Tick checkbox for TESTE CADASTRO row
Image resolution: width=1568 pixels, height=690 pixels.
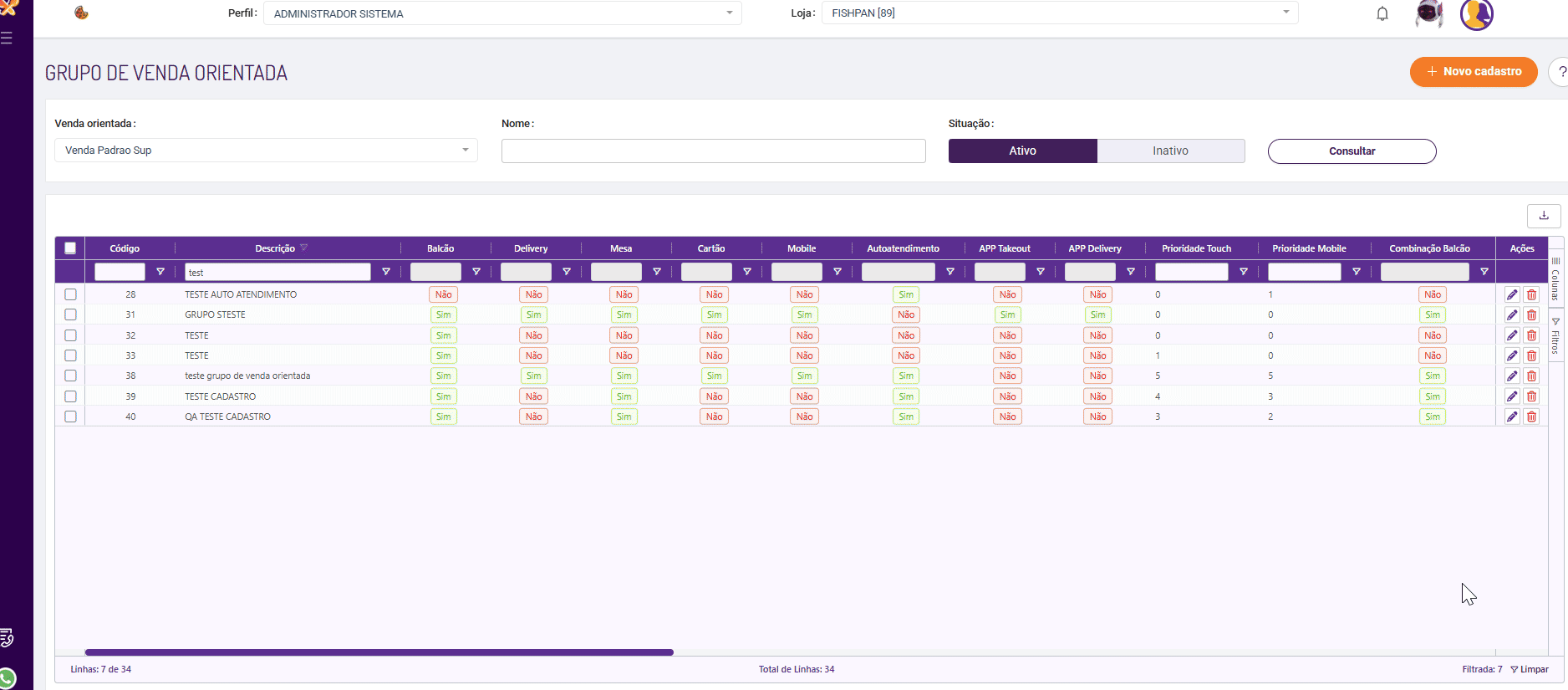[70, 396]
